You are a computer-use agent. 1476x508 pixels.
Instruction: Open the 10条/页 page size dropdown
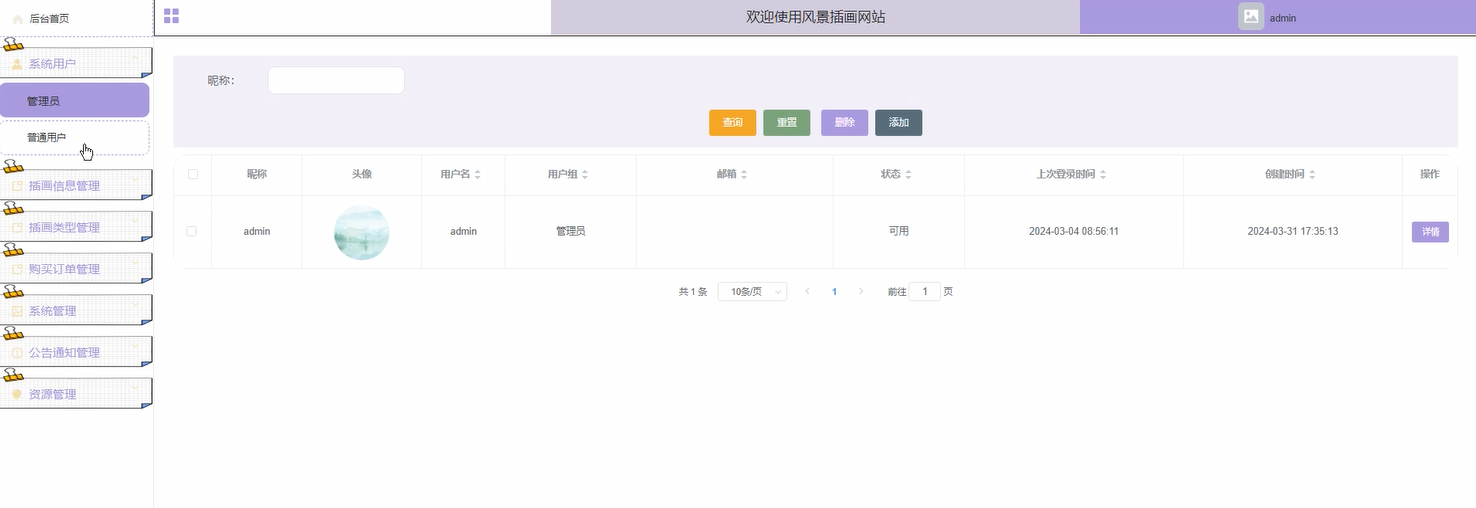[752, 292]
